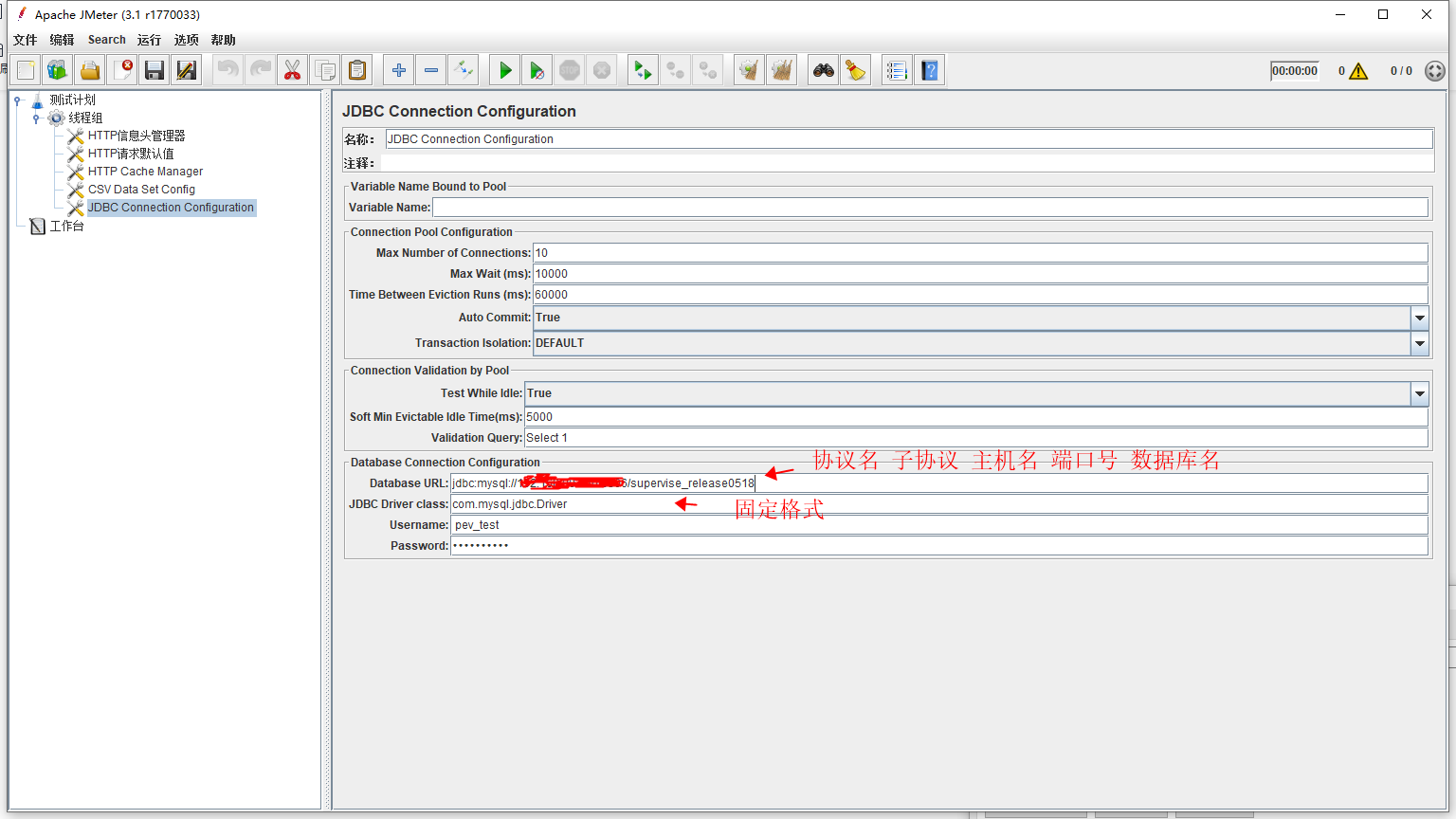Click Soft Min Evictable Idle Time field
The height and width of the screenshot is (819, 1456).
pyautogui.click(x=976, y=417)
